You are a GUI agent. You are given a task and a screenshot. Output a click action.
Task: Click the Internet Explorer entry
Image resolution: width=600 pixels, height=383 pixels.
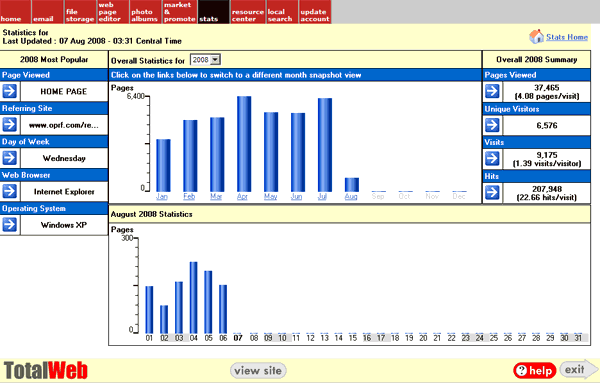tap(64, 191)
